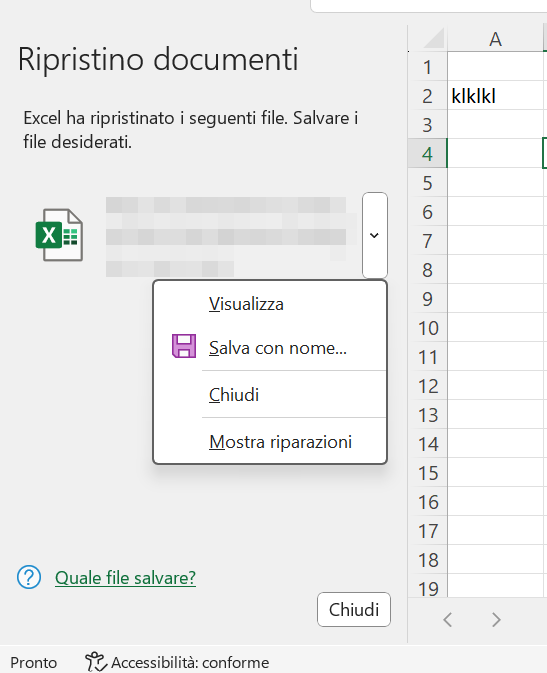Click the blurred recovered file name entry
Image resolution: width=547 pixels, height=673 pixels.
(x=231, y=236)
